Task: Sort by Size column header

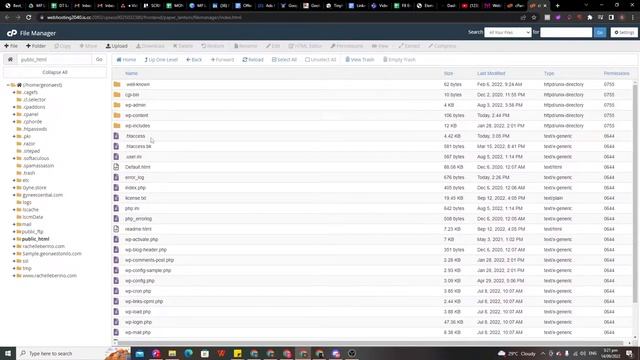Action: 449,73
